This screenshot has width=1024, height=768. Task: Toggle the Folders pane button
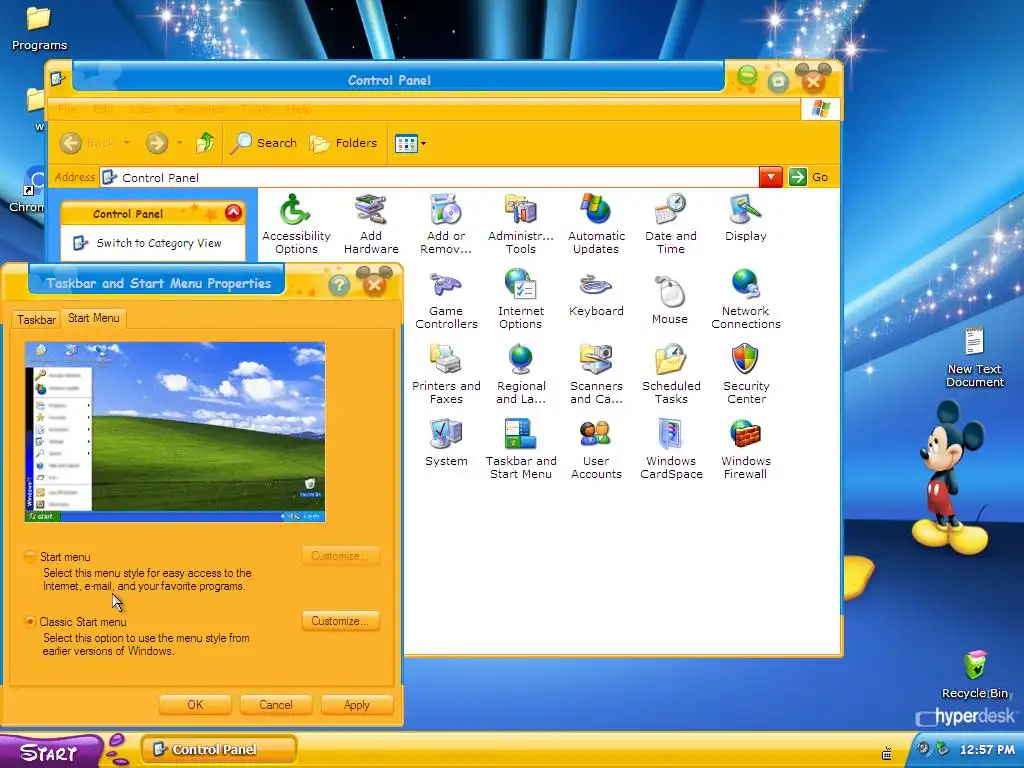click(343, 142)
